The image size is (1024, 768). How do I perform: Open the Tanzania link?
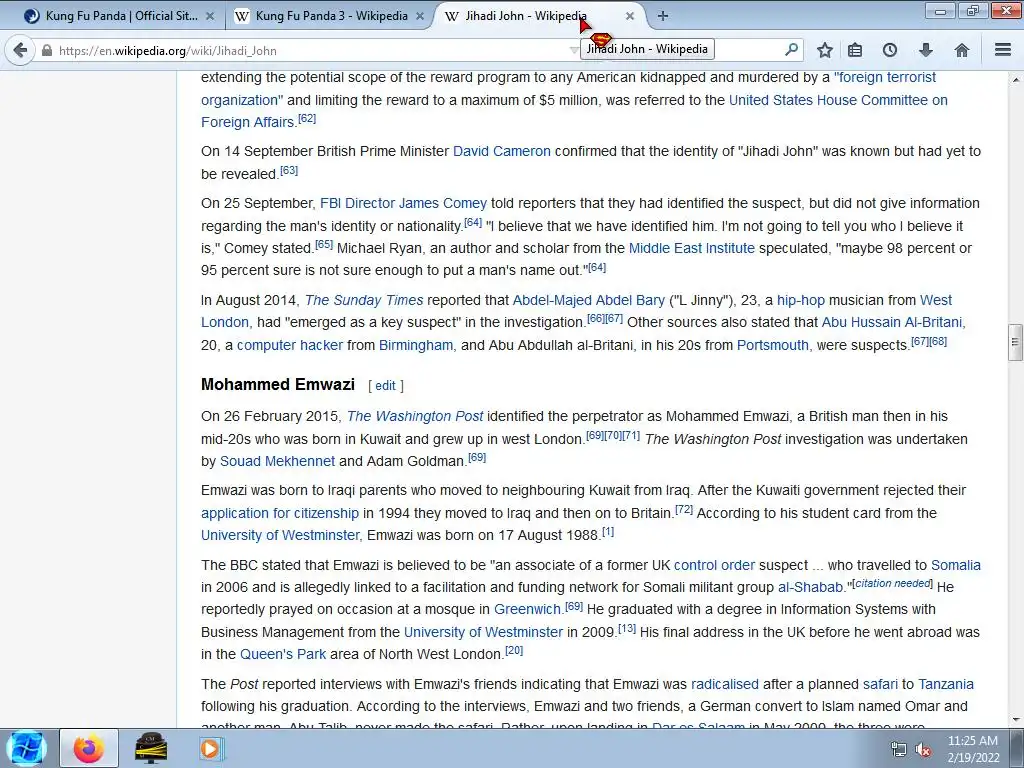[946, 684]
